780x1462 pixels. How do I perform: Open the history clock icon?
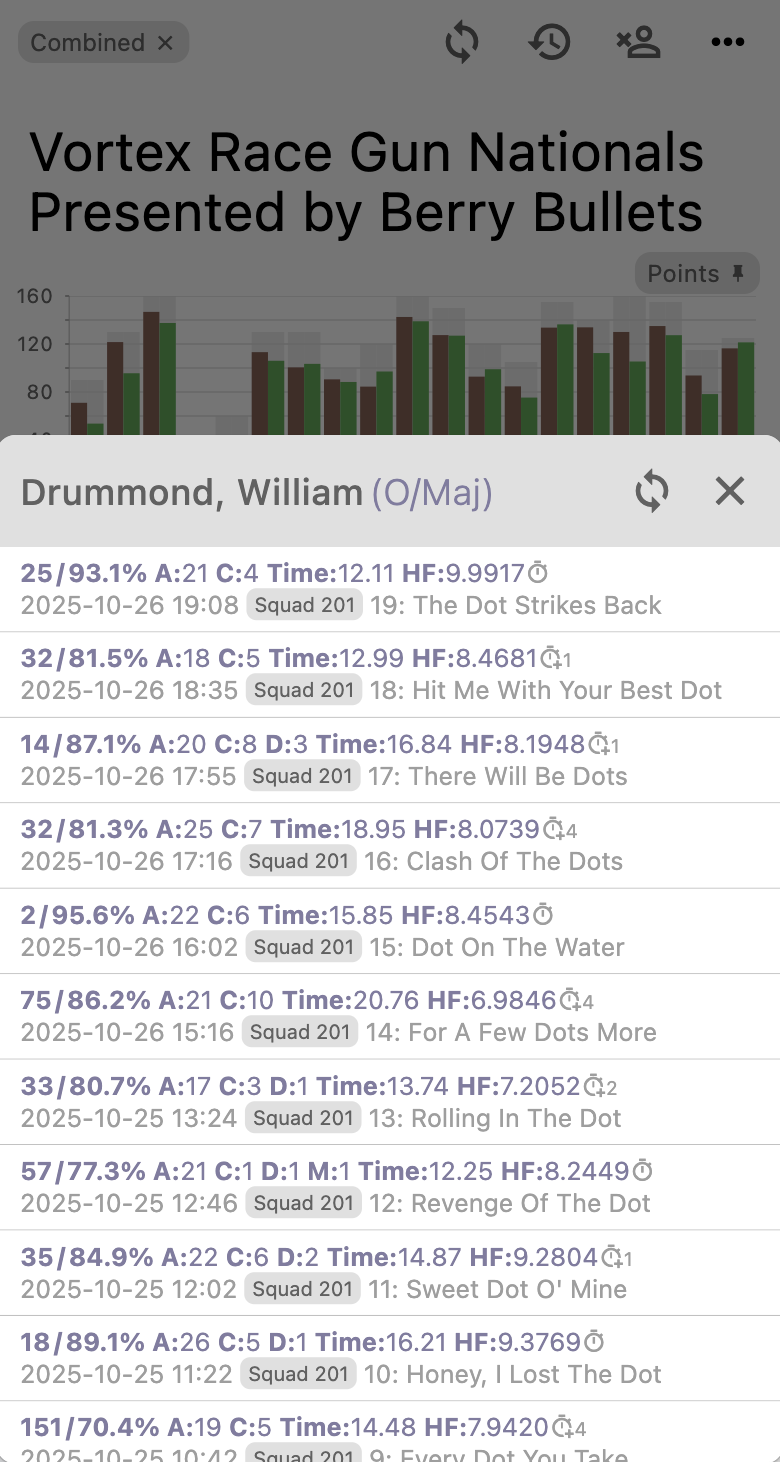(550, 42)
